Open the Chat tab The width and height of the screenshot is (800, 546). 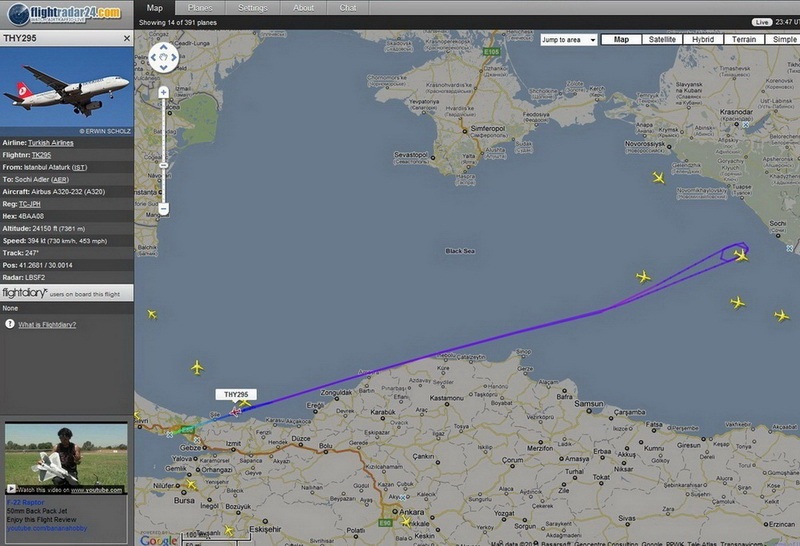(x=348, y=8)
